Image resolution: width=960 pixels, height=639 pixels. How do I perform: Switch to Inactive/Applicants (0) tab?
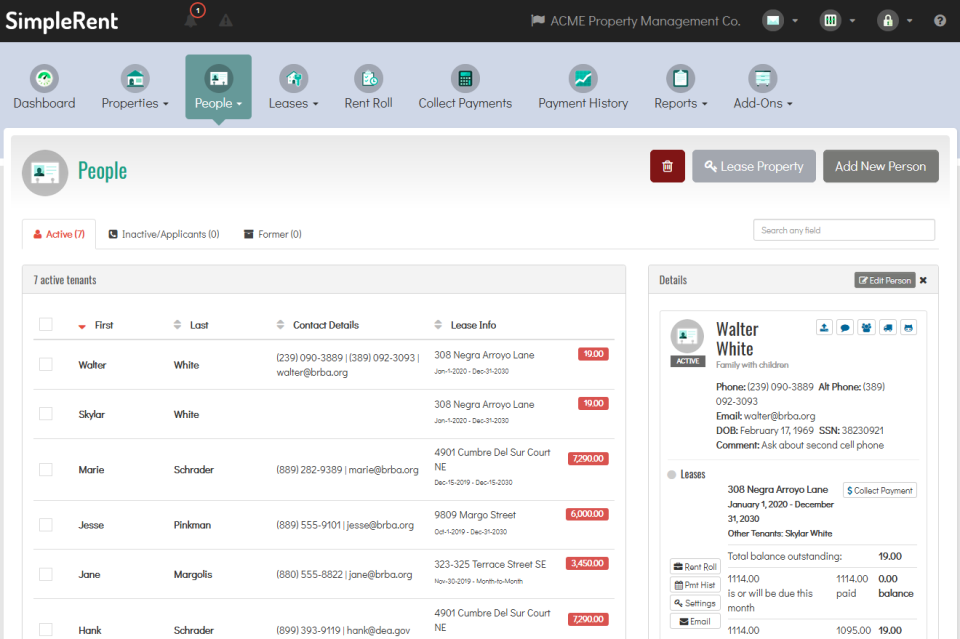point(164,234)
